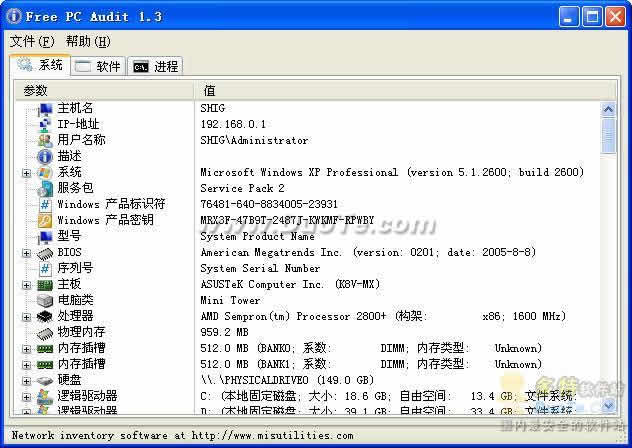The image size is (632, 448).
Task: Switch to the 软件 tab
Action: (x=98, y=66)
